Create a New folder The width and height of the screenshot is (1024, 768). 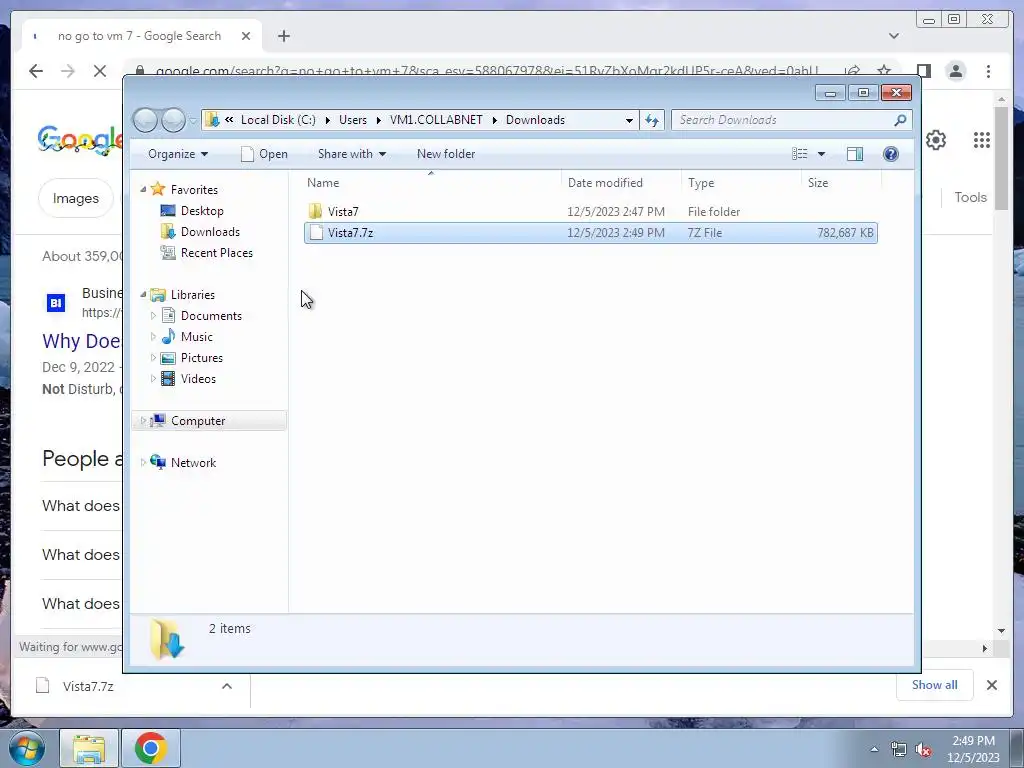[446, 154]
